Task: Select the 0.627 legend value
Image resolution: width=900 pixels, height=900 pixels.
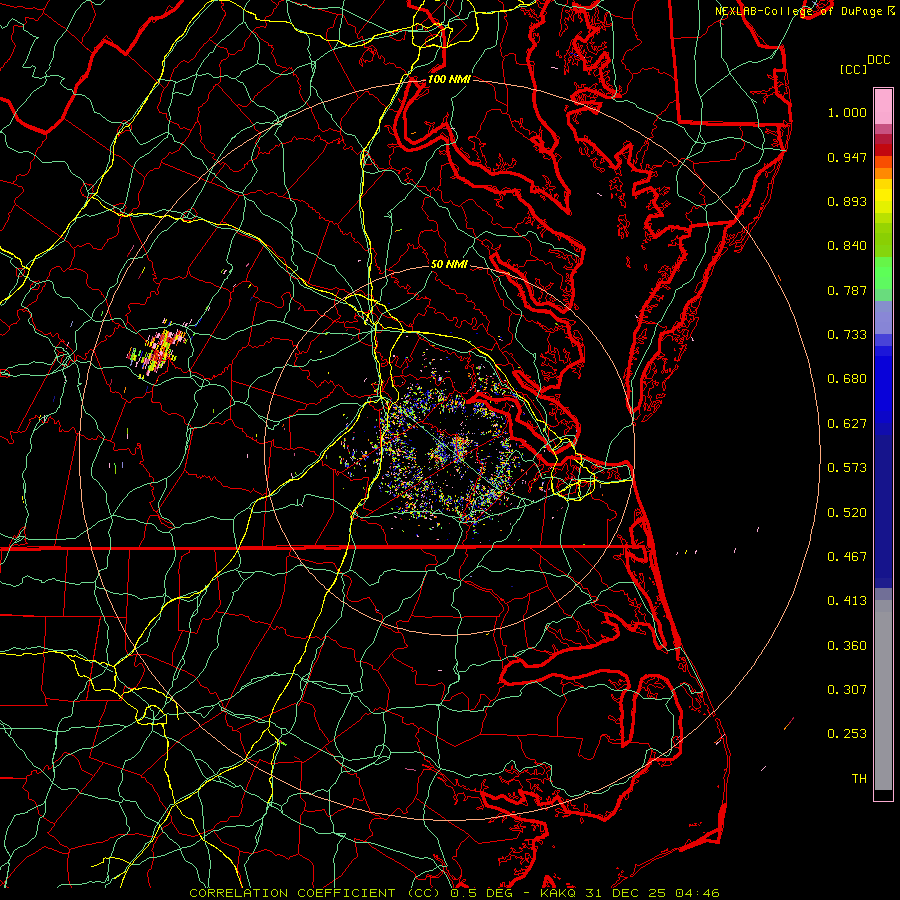Action: [847, 424]
